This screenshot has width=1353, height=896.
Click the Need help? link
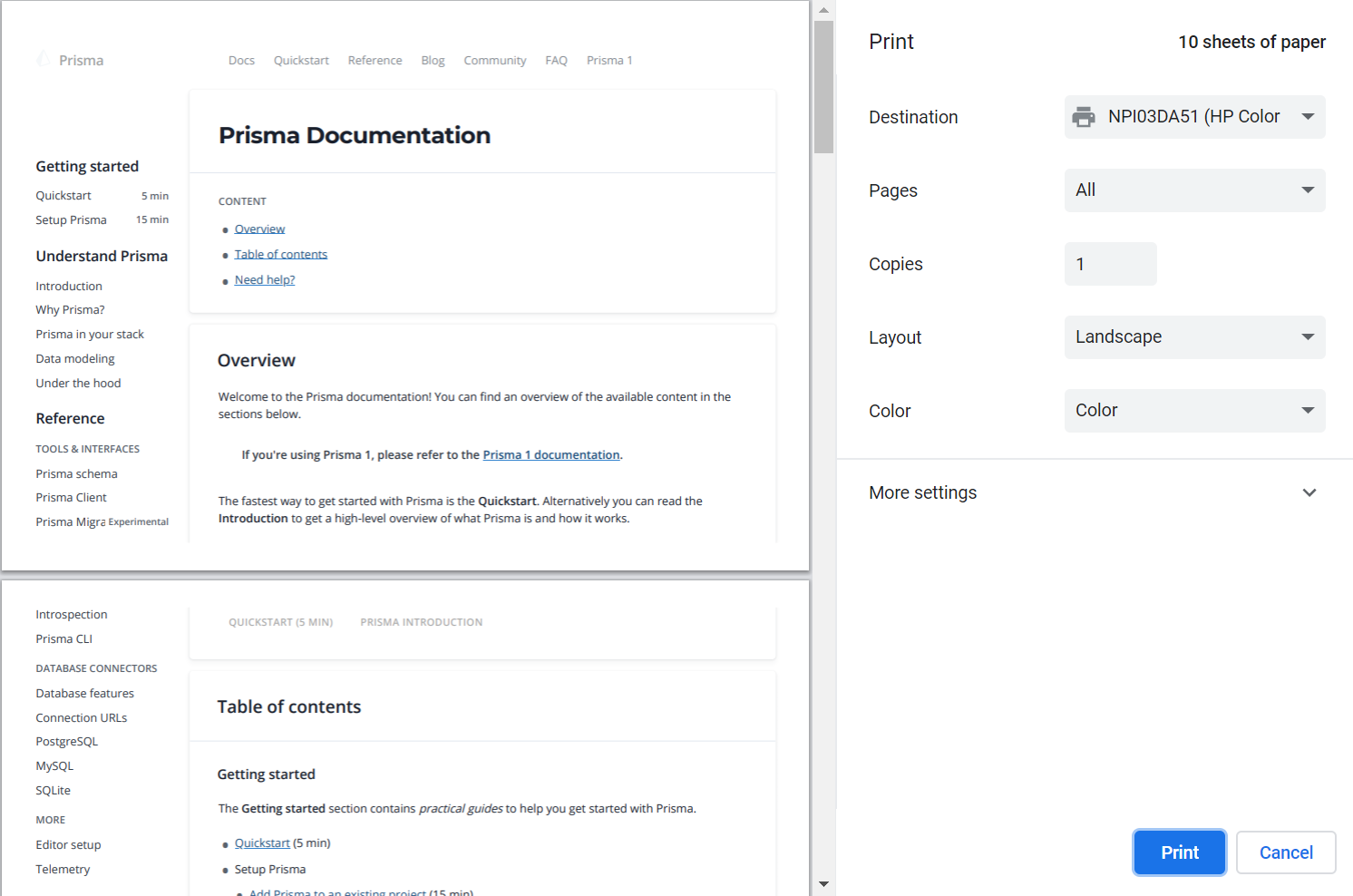pyautogui.click(x=264, y=279)
